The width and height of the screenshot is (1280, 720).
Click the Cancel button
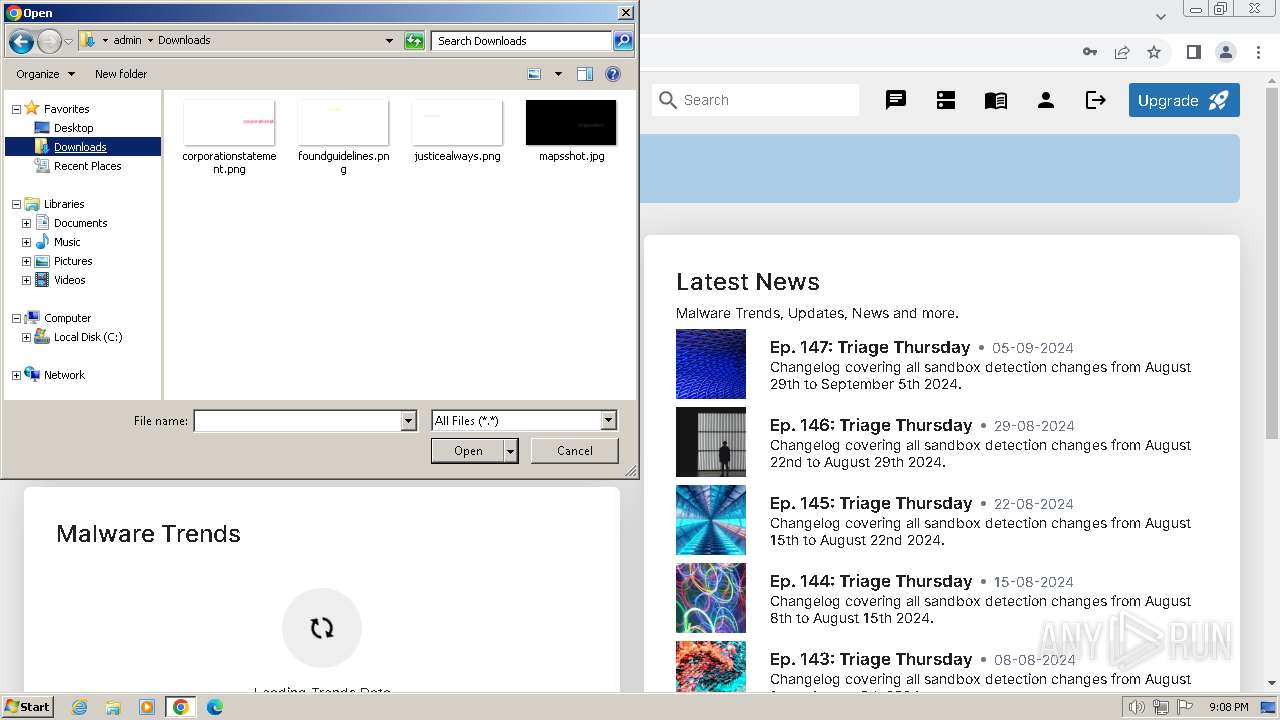[574, 451]
